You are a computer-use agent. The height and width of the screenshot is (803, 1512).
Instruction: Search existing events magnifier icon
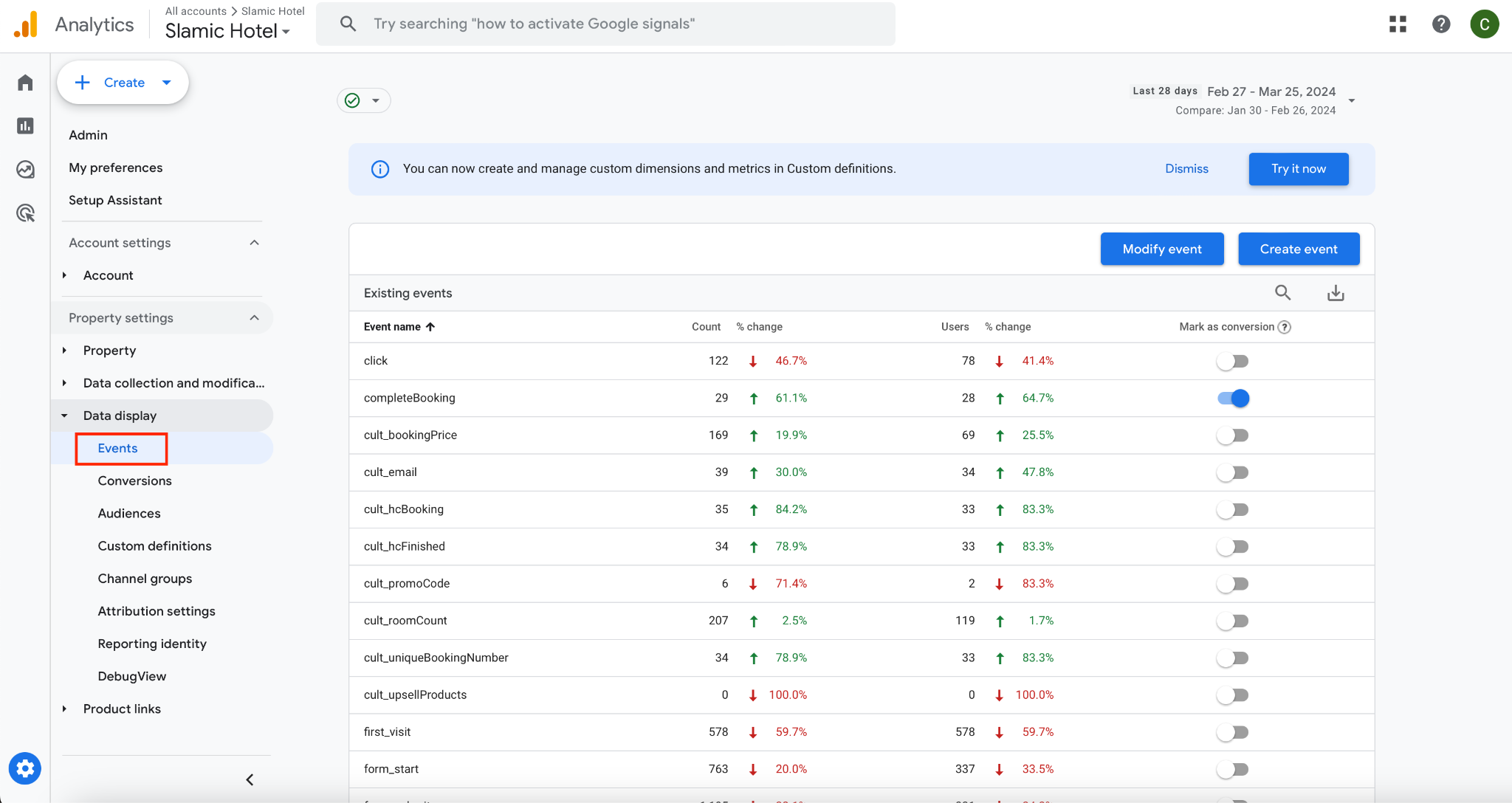click(1282, 293)
